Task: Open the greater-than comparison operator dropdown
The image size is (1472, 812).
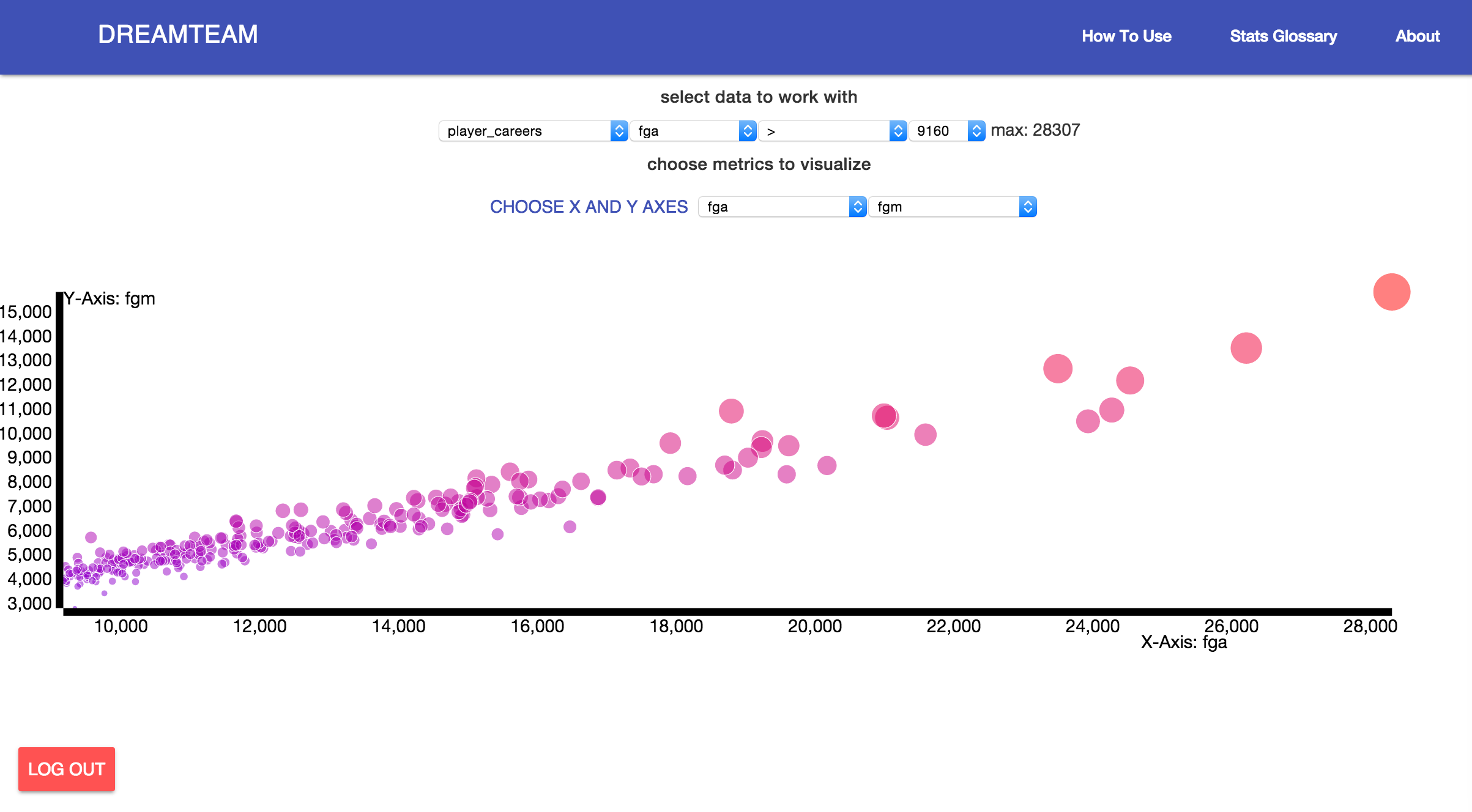Action: (x=832, y=131)
